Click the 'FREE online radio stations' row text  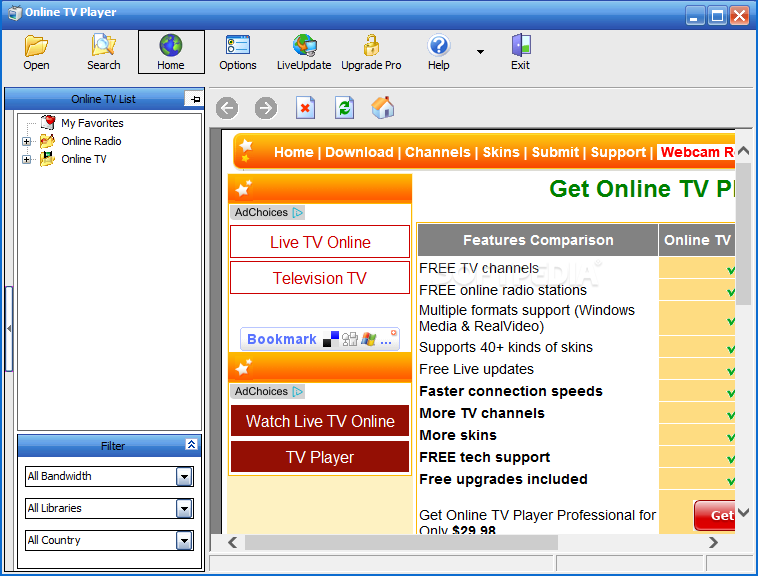point(503,290)
